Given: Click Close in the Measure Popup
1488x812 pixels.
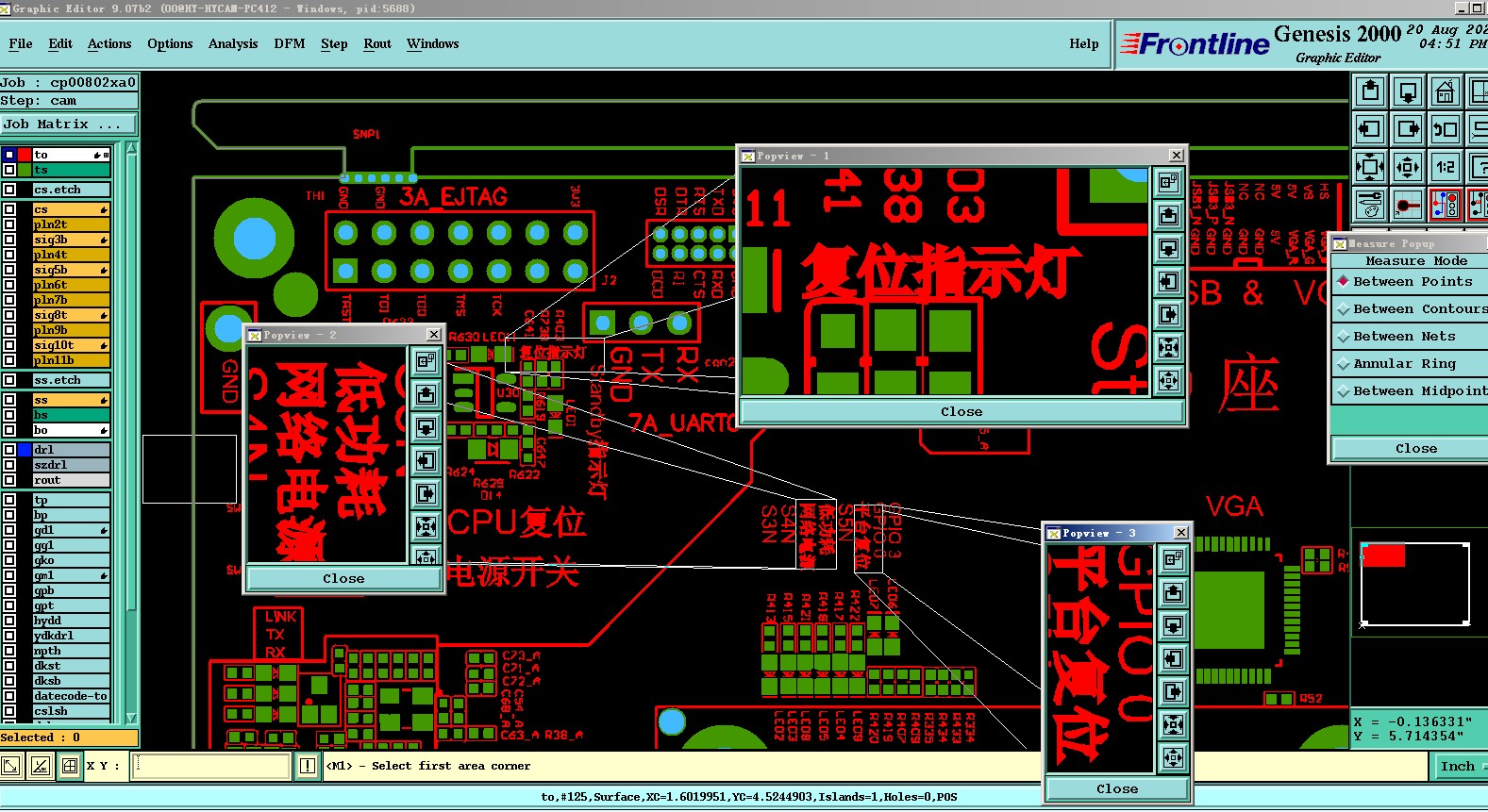Looking at the screenshot, I should tap(1412, 448).
